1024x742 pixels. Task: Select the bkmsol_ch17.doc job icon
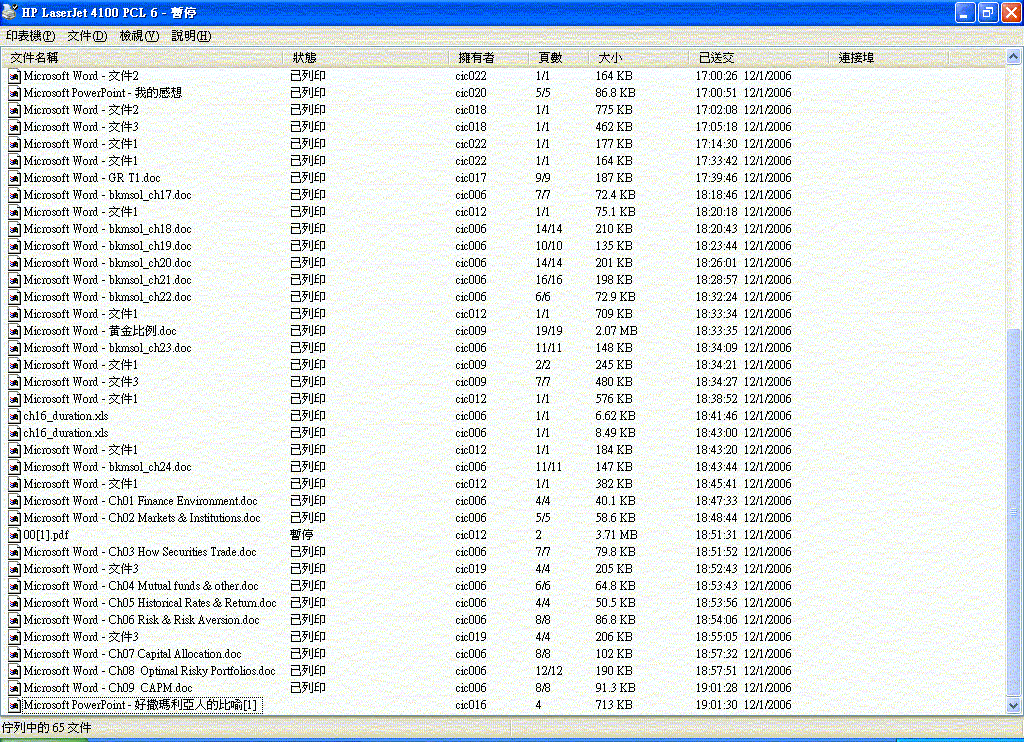pos(14,195)
